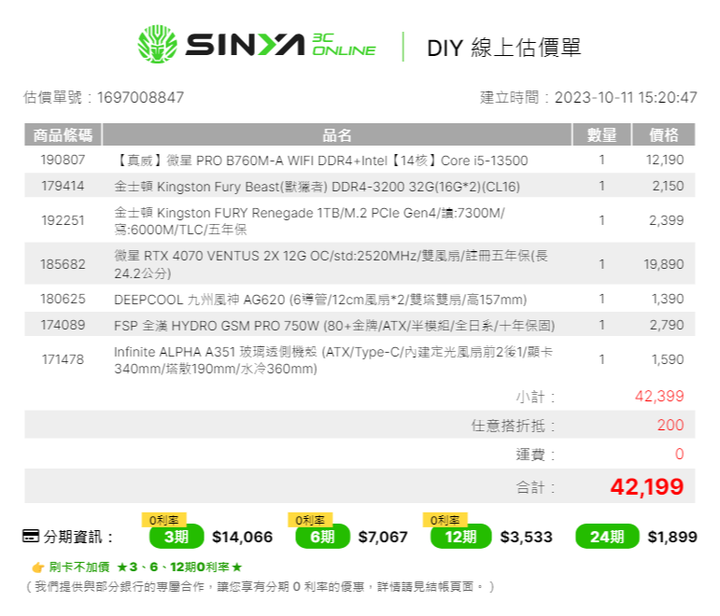The image size is (720, 616).
Task: Click the Kingston Fury Beast DDR4-3200 item name
Action: click(x=317, y=186)
